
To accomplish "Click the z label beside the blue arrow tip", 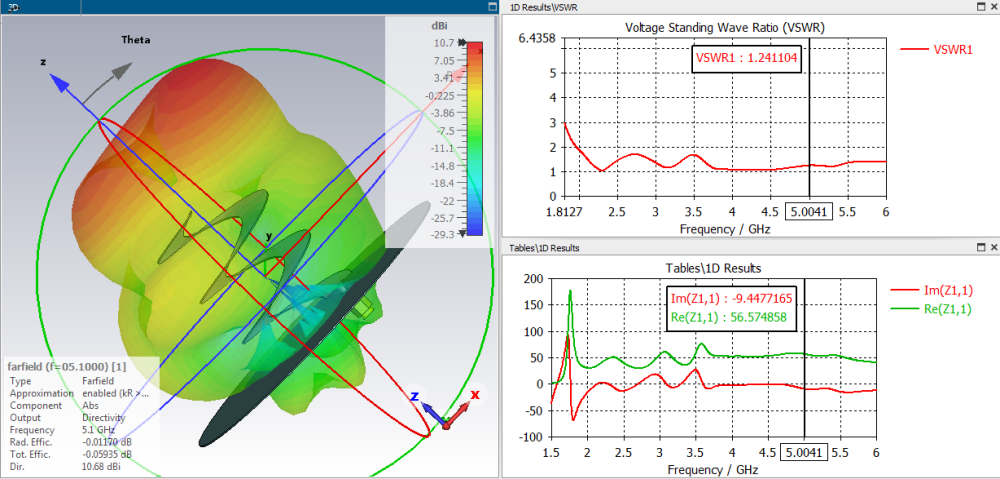I will [x=43, y=62].
